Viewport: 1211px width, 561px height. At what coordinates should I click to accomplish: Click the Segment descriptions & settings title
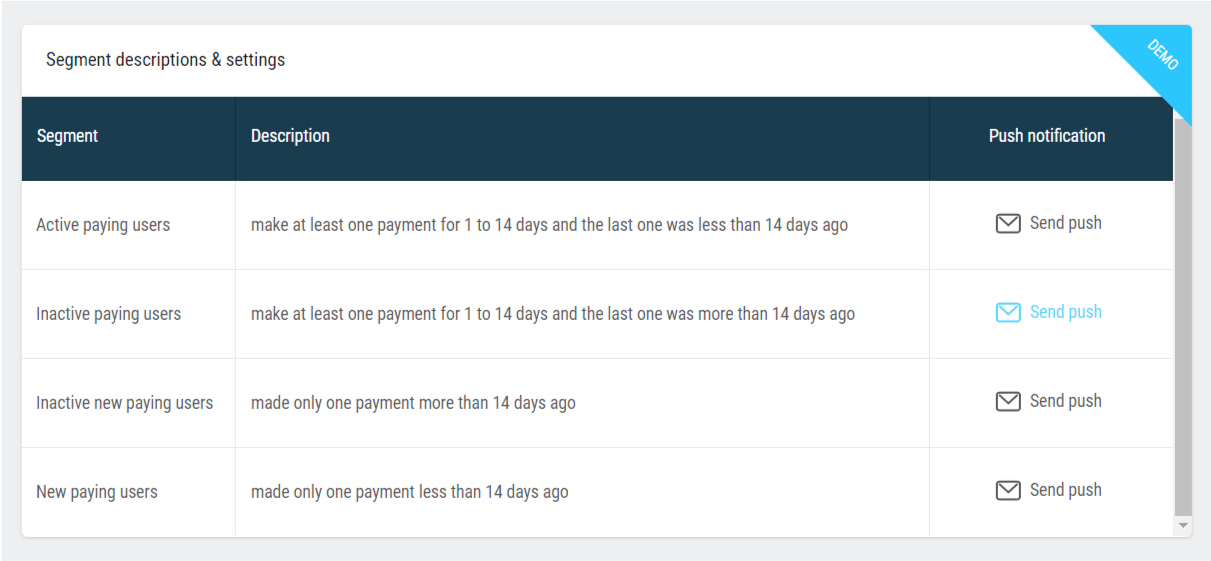pos(165,60)
